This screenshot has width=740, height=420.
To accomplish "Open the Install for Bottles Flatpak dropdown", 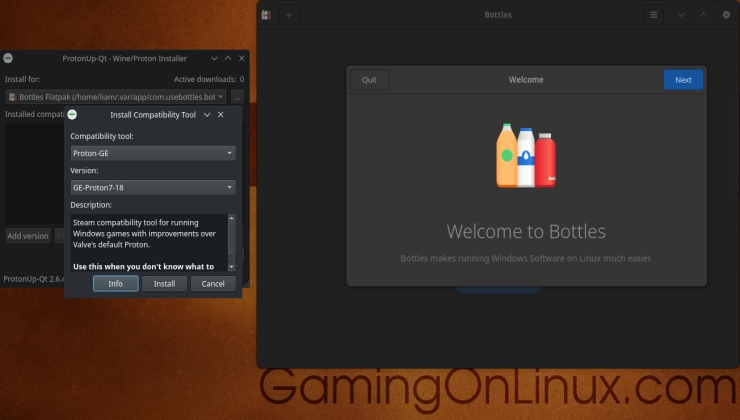I will [116, 97].
